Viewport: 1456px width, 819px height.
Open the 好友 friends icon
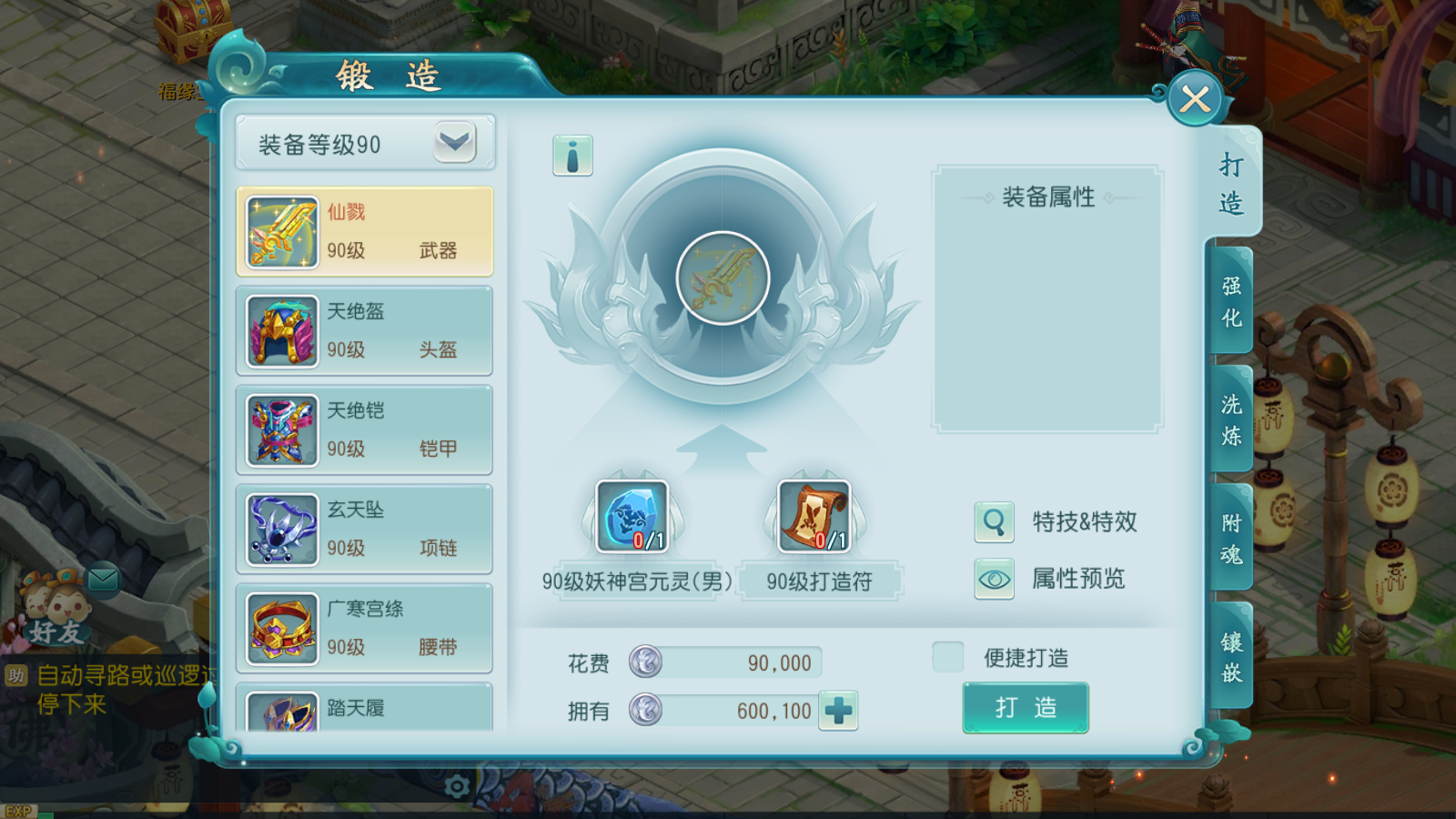point(55,608)
